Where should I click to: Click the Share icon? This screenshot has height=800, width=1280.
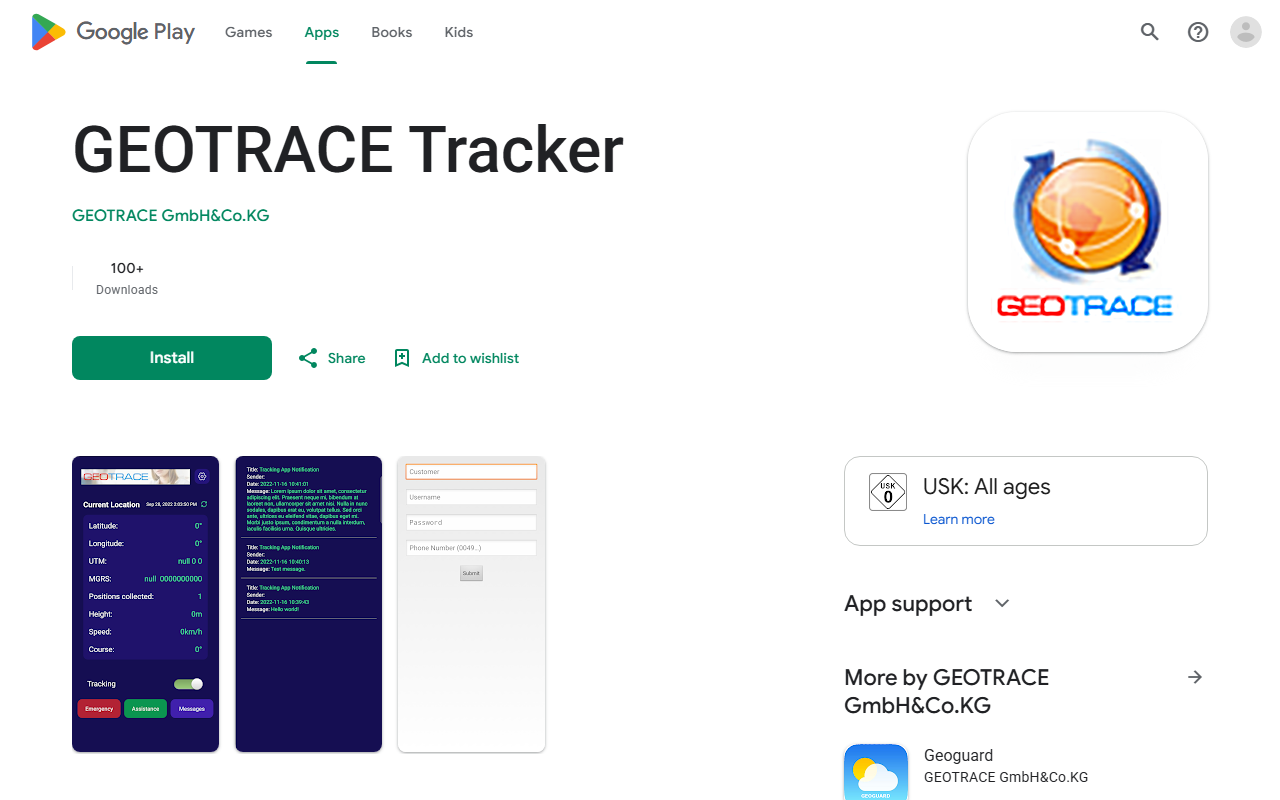(x=308, y=358)
